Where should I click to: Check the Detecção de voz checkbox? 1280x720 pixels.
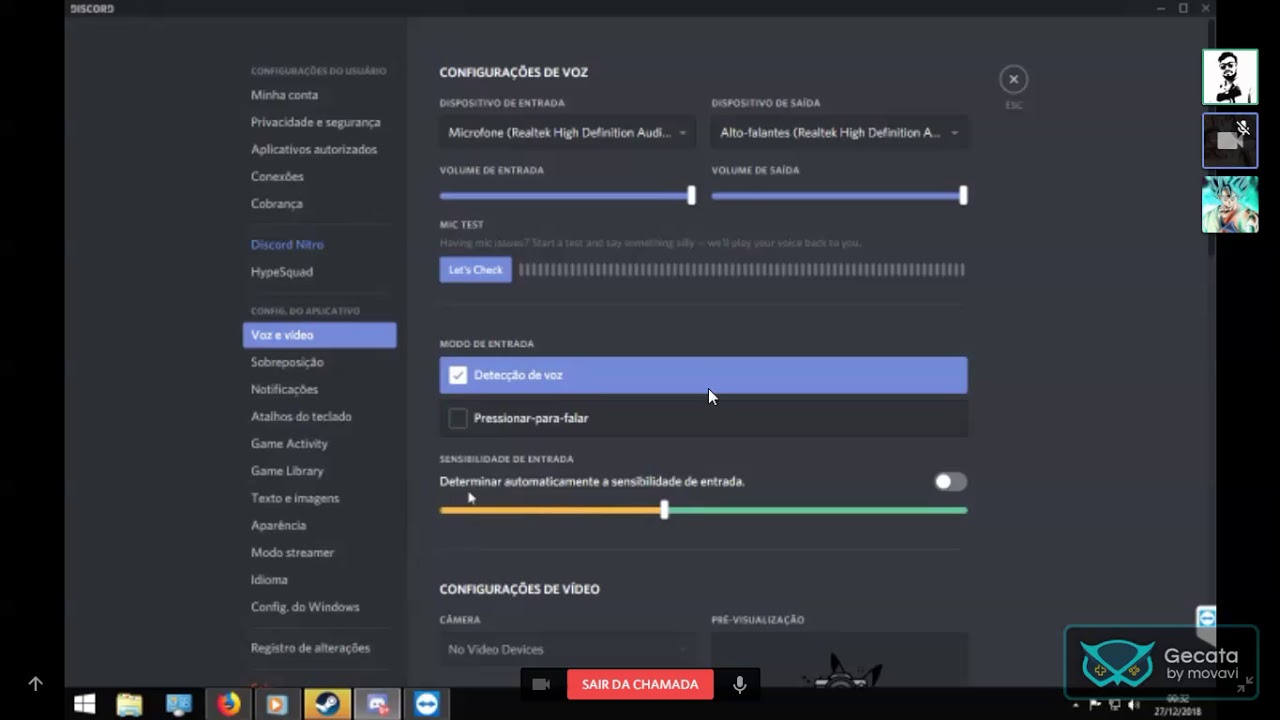458,375
